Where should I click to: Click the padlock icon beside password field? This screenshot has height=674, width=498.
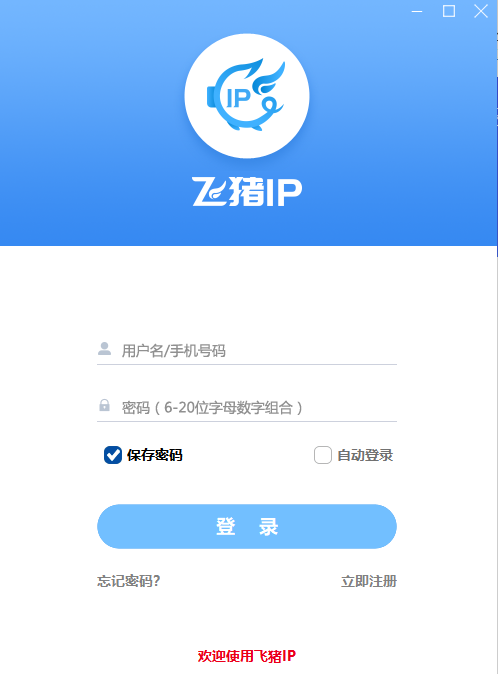[x=104, y=405]
